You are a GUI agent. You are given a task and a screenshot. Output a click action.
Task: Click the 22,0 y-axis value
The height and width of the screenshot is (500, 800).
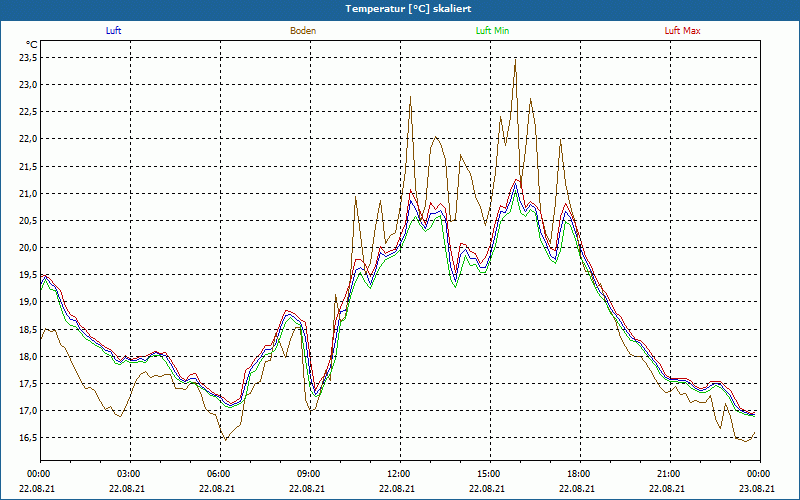(x=28, y=139)
